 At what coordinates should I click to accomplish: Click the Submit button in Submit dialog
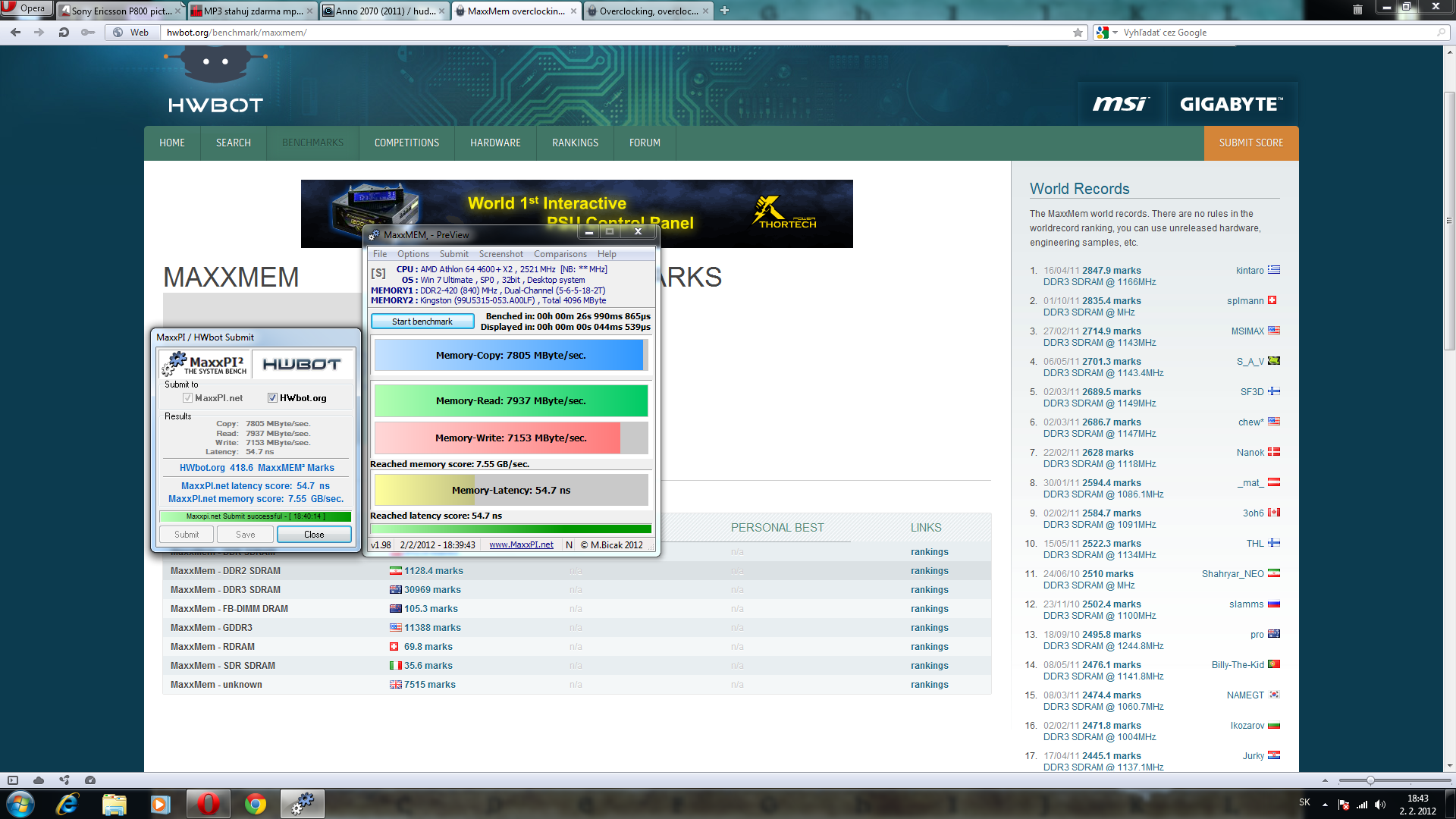coord(187,535)
